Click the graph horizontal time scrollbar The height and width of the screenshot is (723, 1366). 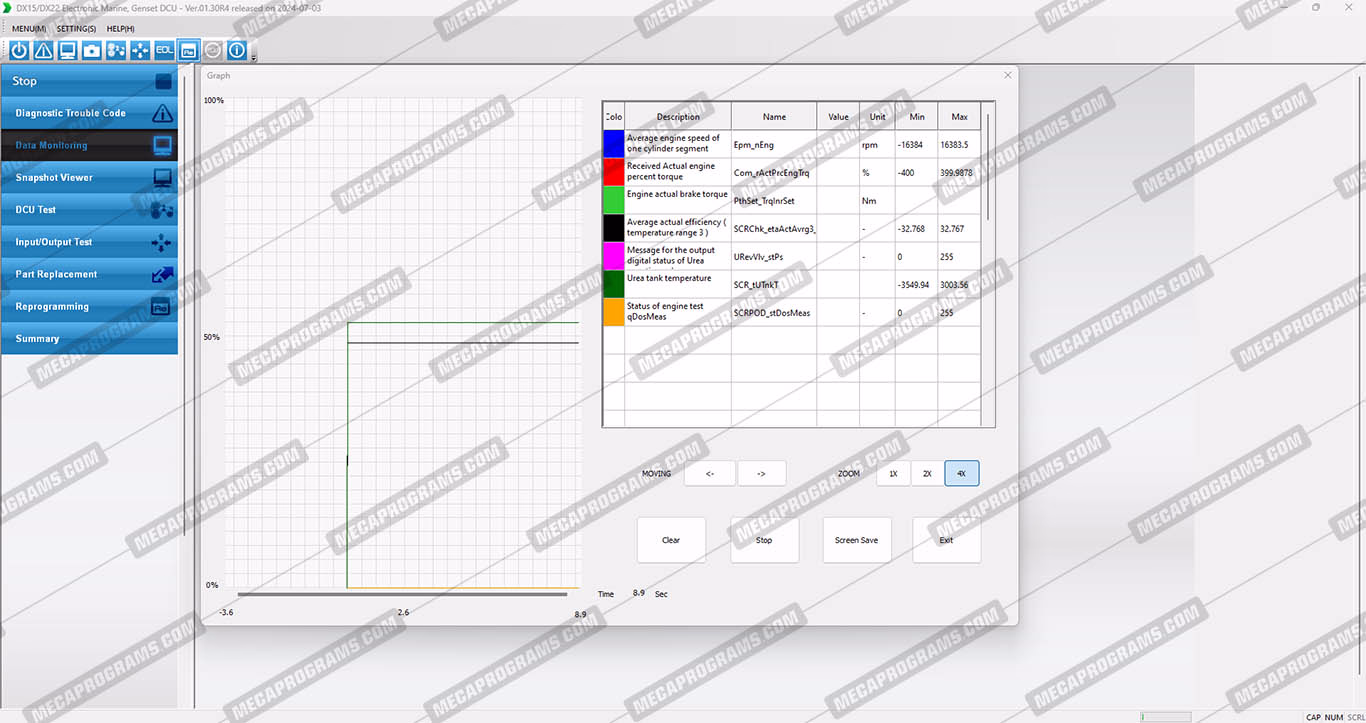[x=402, y=594]
